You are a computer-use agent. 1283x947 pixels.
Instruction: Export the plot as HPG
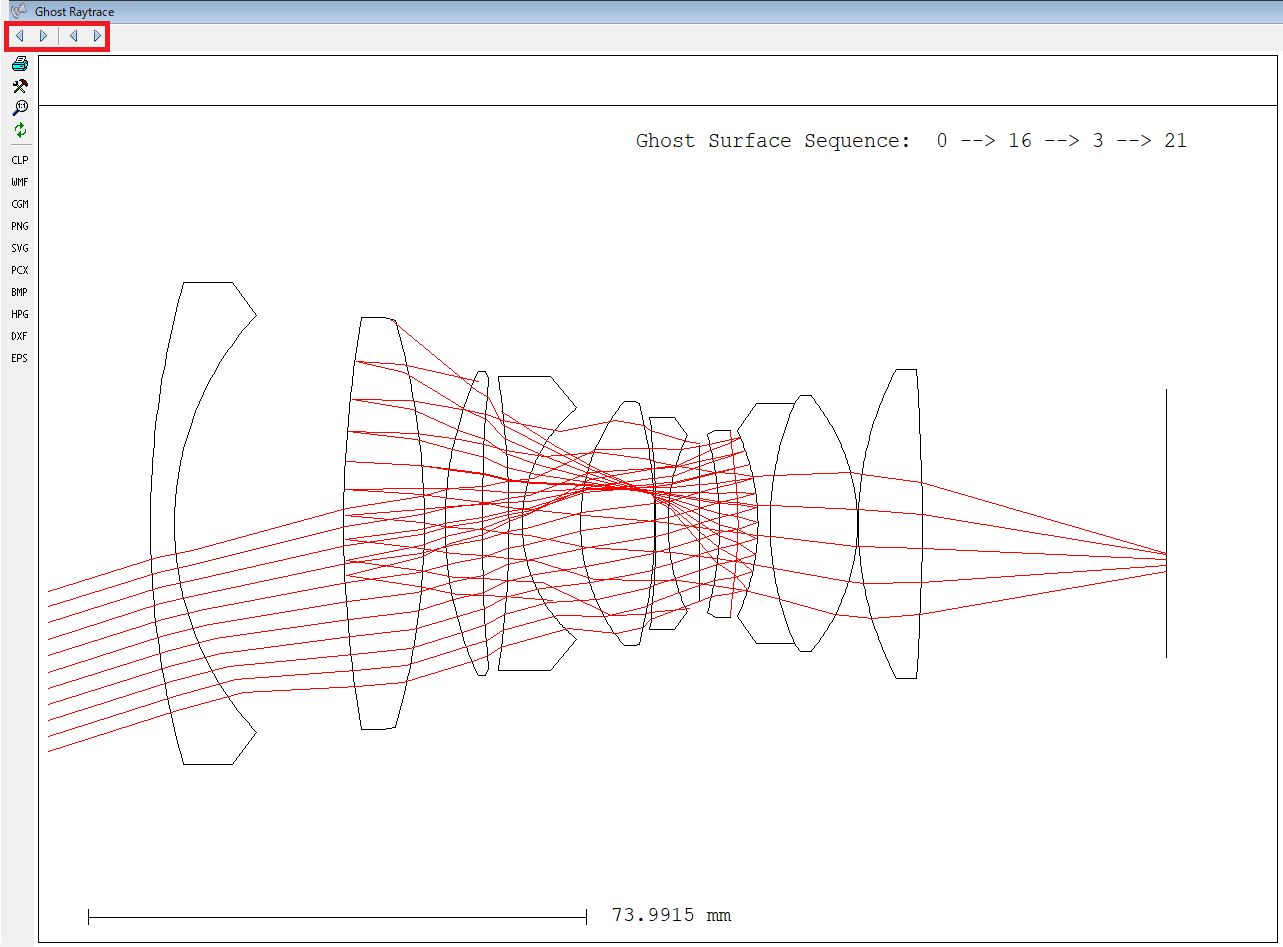(x=20, y=314)
